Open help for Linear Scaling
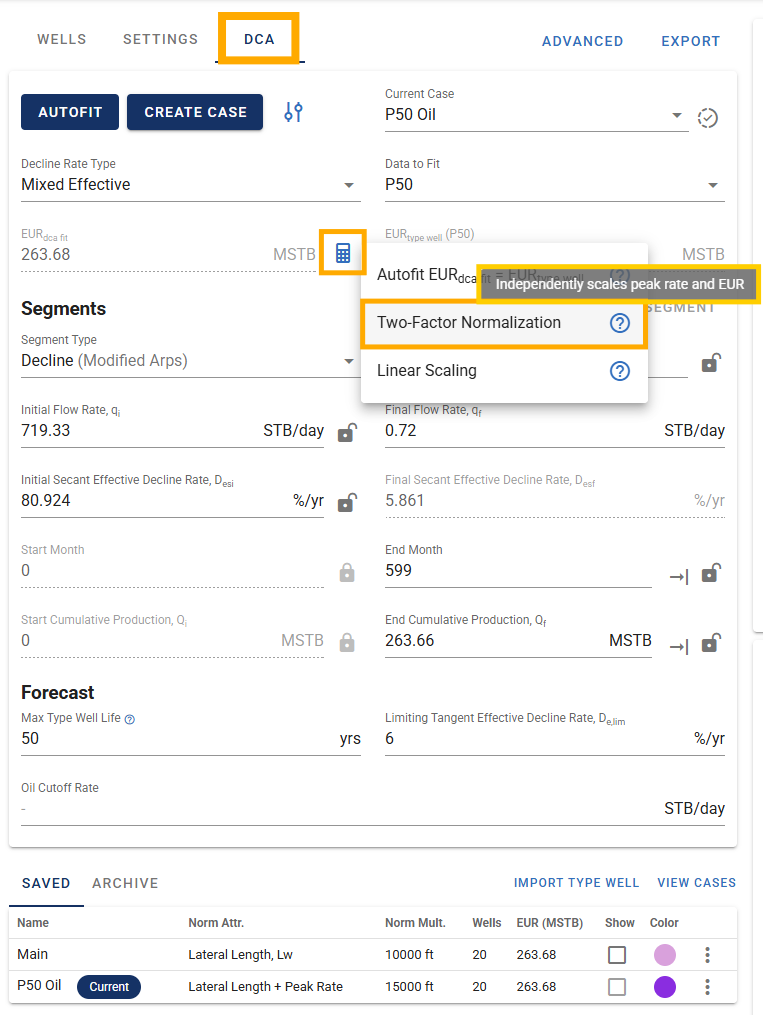Image resolution: width=763 pixels, height=1015 pixels. [619, 371]
